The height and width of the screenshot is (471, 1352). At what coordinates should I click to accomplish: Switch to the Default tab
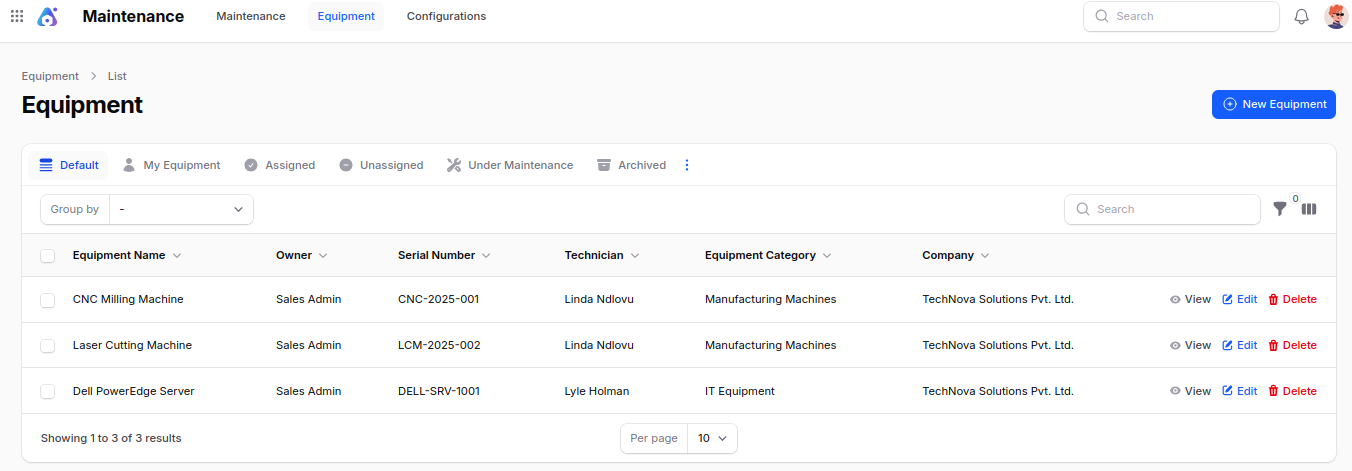pos(69,165)
